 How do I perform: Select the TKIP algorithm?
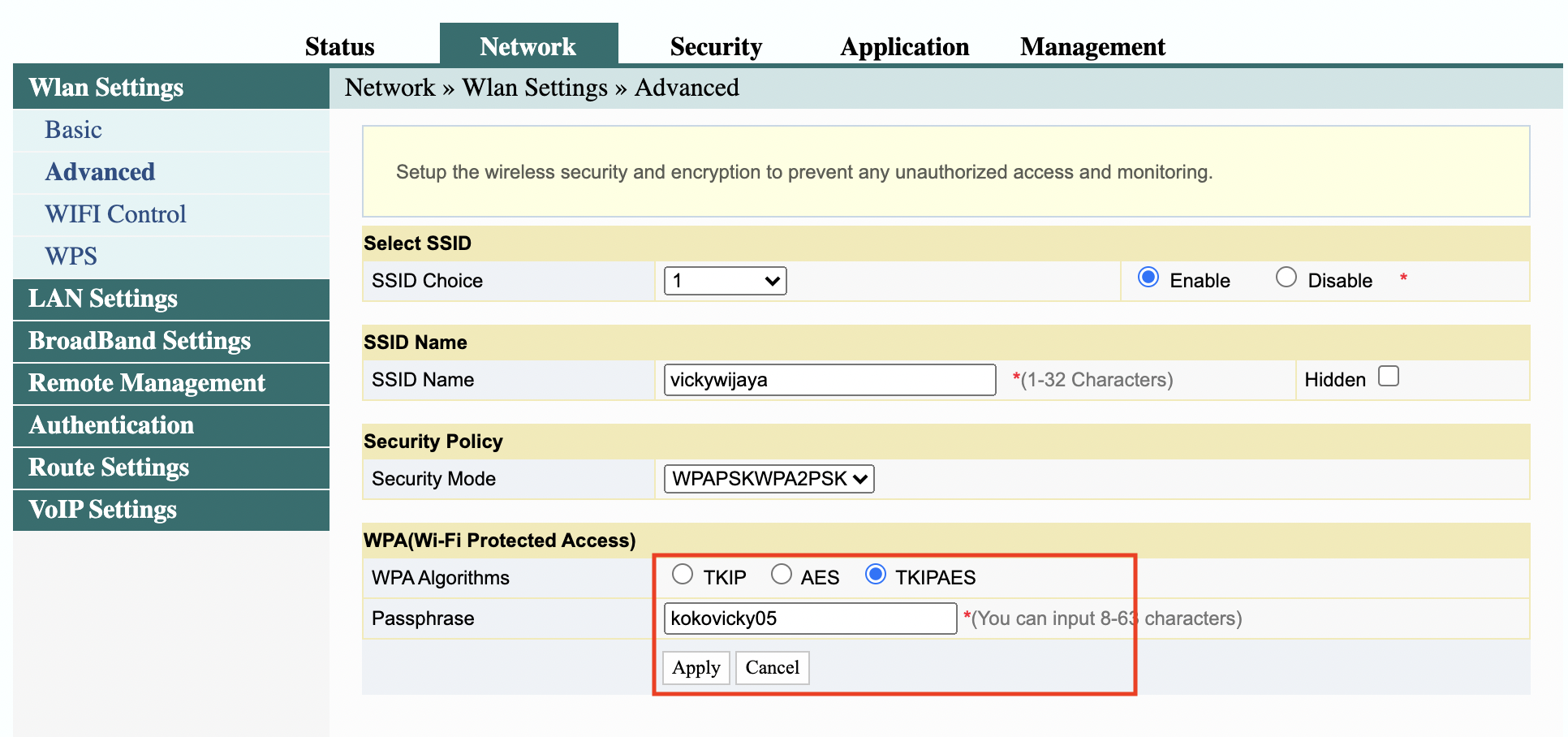(x=683, y=574)
